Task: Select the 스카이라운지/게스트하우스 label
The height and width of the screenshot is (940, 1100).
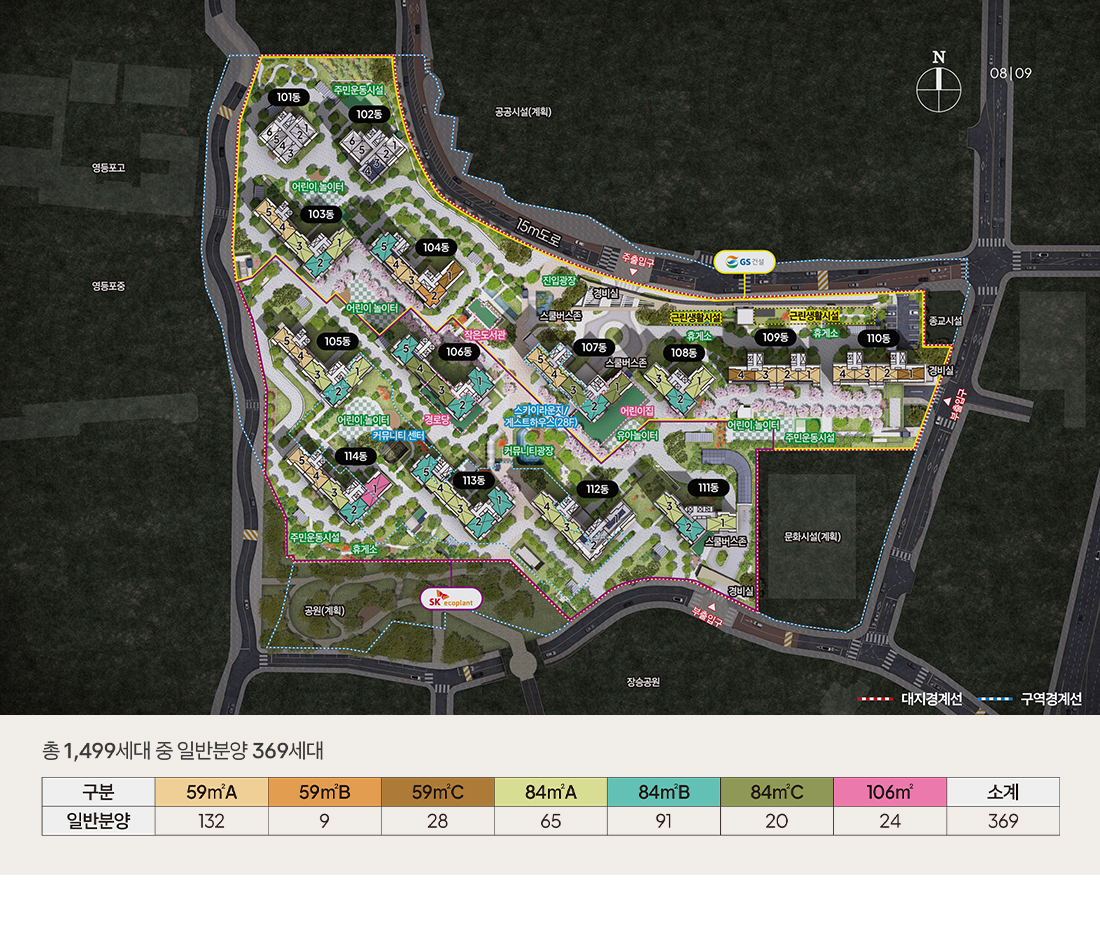Action: [x=540, y=417]
